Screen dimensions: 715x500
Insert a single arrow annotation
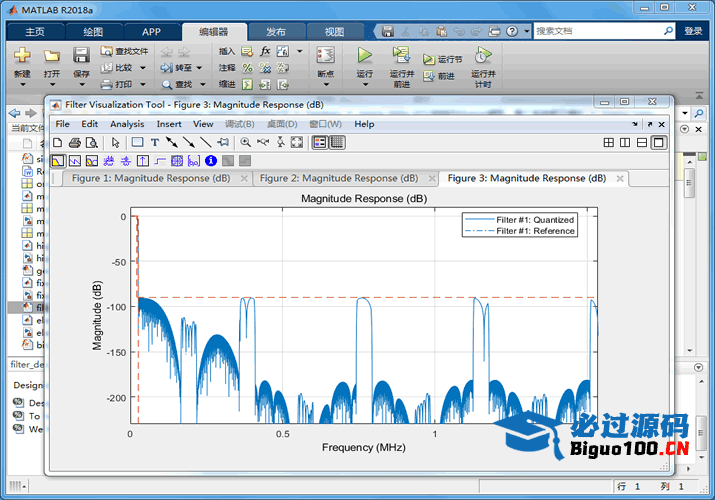pos(189,143)
